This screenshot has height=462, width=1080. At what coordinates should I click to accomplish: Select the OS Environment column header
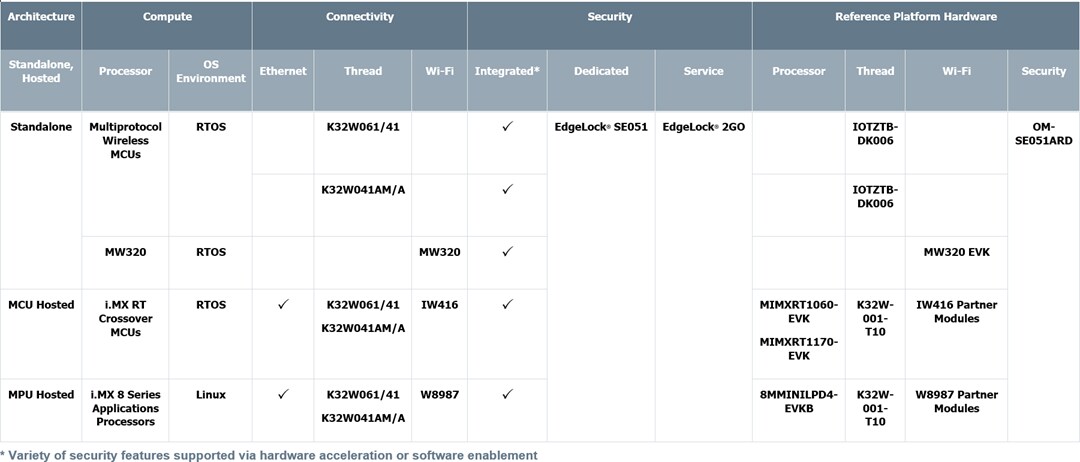(210, 71)
